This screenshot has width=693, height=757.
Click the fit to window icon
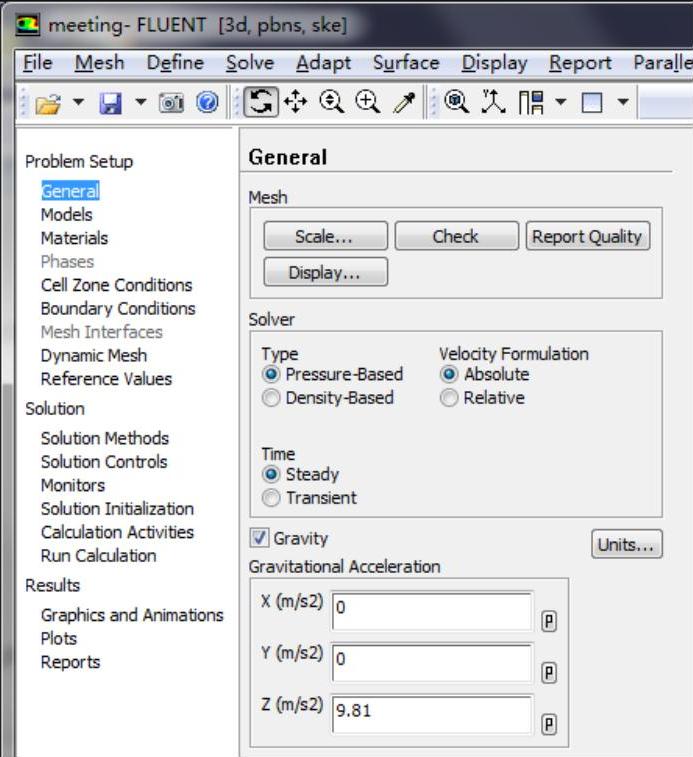[x=456, y=102]
